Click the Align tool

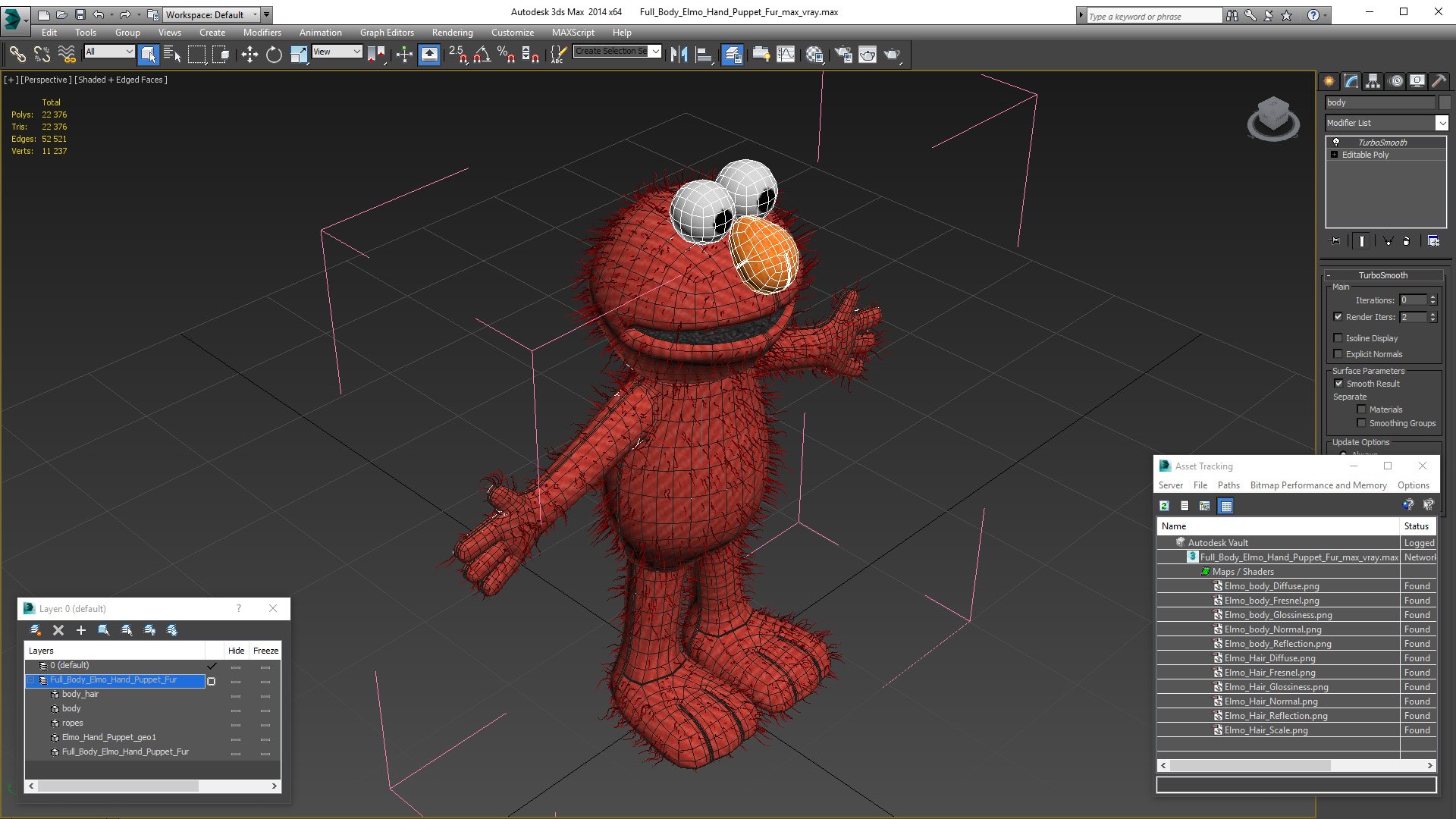[704, 54]
